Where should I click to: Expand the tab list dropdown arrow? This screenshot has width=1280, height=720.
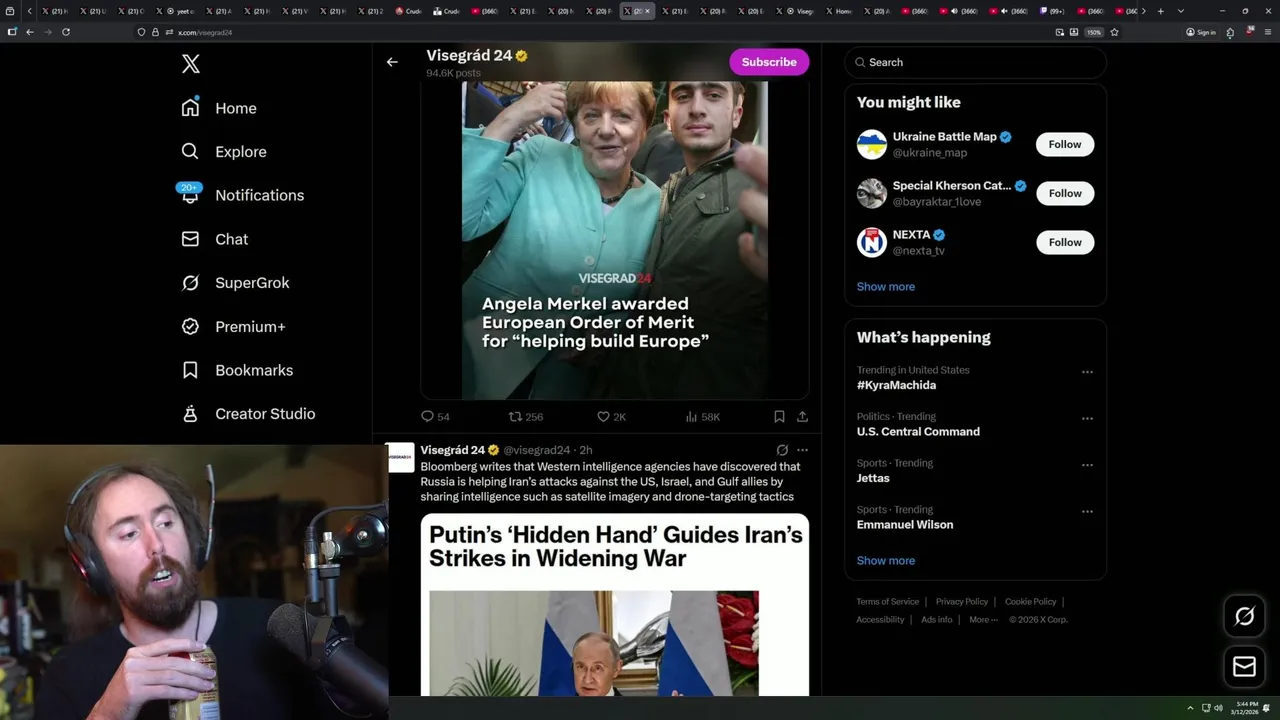[x=1181, y=11]
